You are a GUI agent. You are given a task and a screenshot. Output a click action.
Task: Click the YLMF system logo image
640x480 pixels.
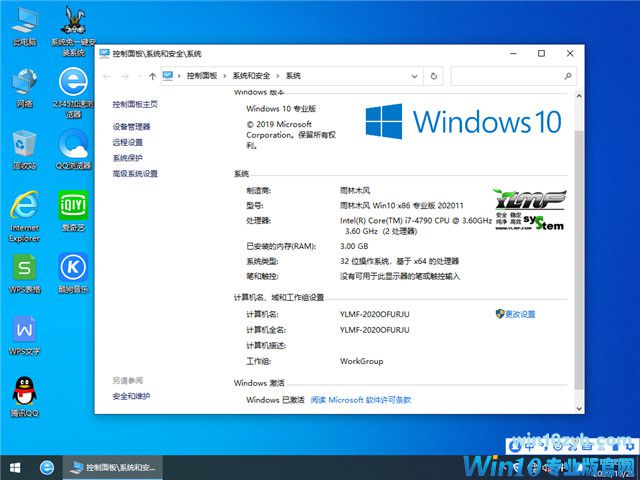point(529,209)
